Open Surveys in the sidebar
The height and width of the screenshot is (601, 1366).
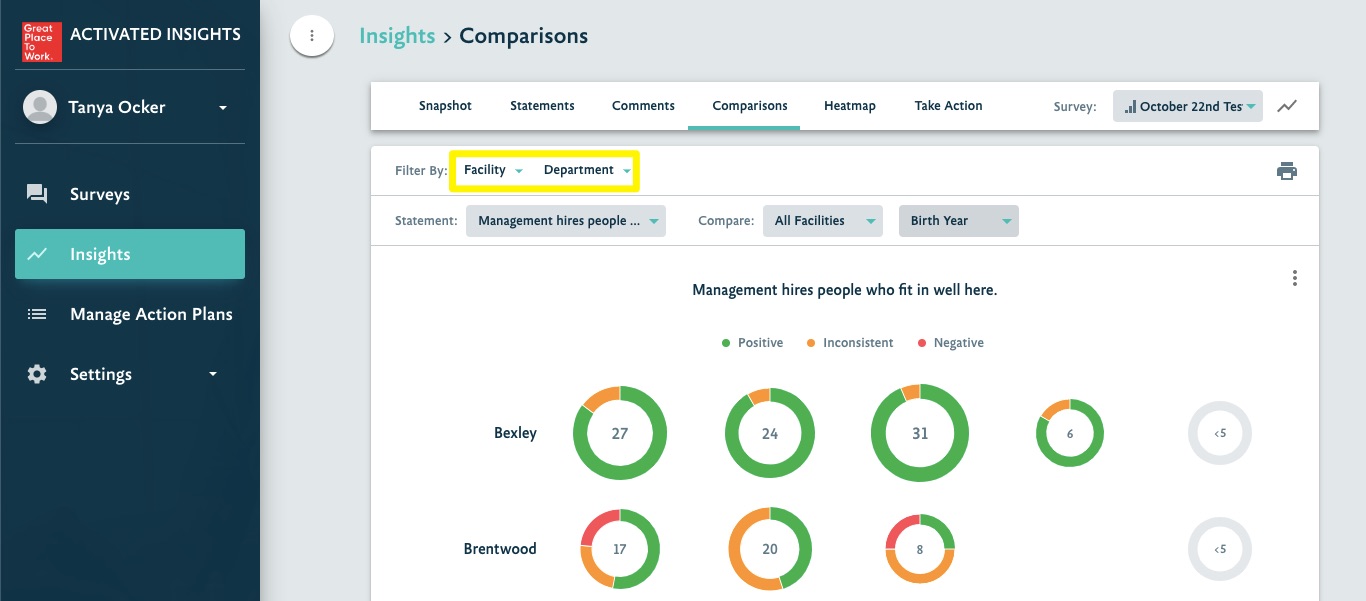pos(99,194)
